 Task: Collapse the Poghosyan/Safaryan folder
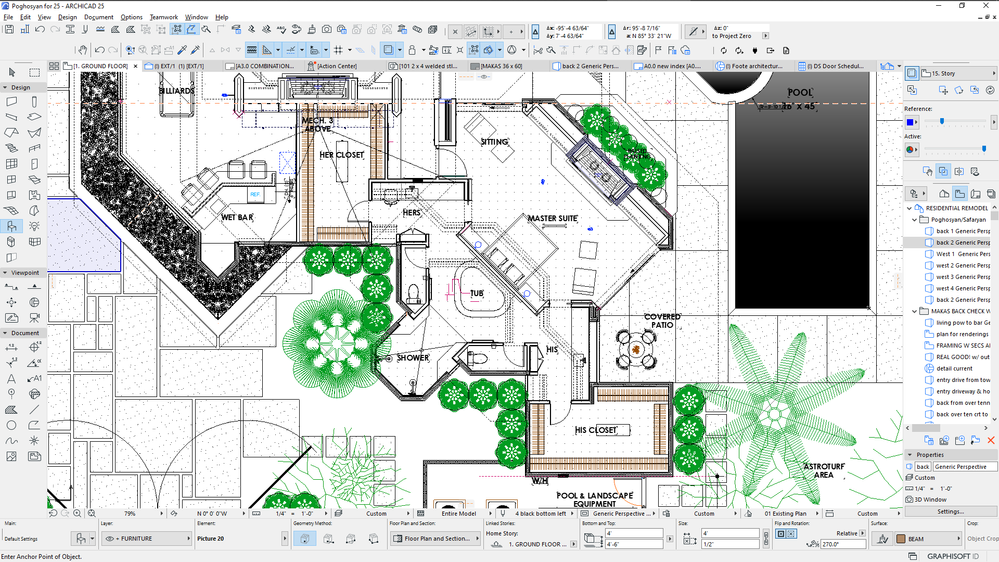(915, 219)
